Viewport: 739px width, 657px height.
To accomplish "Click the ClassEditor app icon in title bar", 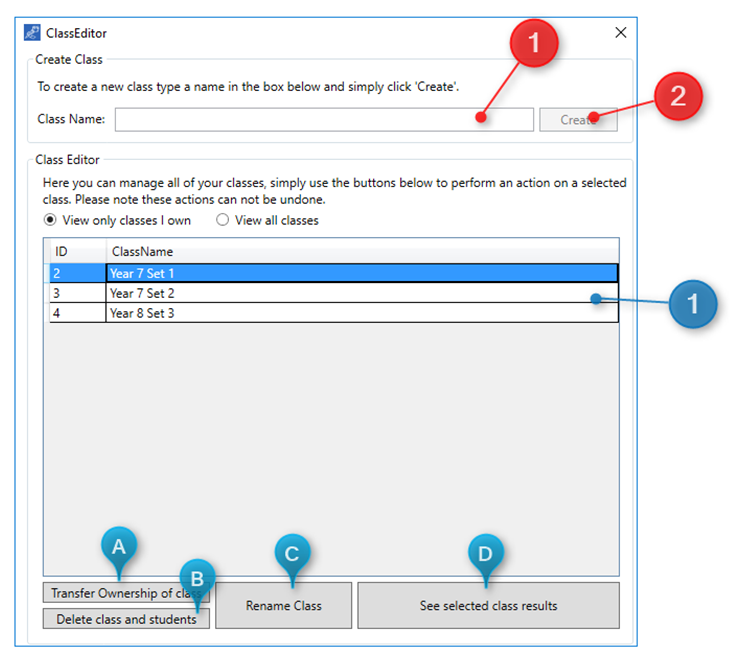I will [32, 33].
